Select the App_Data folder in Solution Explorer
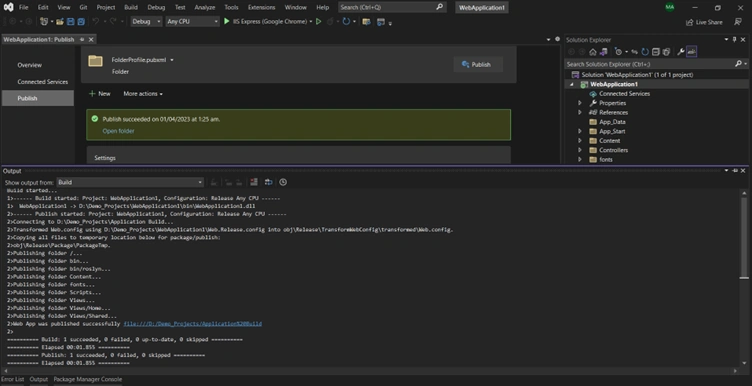 click(x=612, y=122)
